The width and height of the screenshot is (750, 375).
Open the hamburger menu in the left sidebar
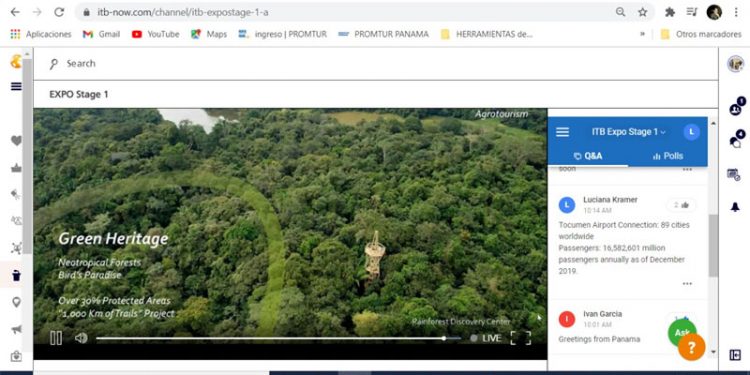16,86
